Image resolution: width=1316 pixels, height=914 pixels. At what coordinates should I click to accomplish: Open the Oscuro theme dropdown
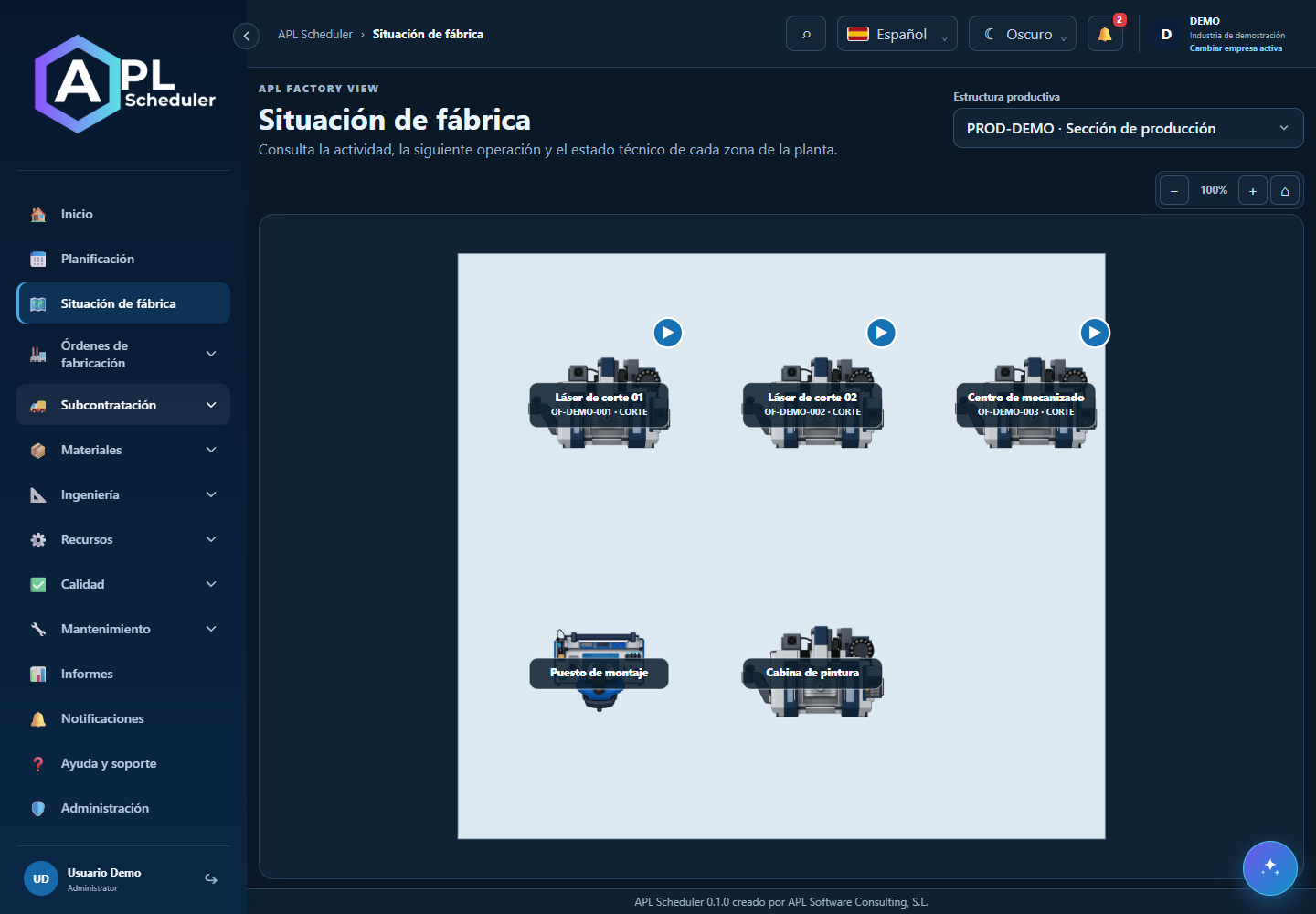1023,34
